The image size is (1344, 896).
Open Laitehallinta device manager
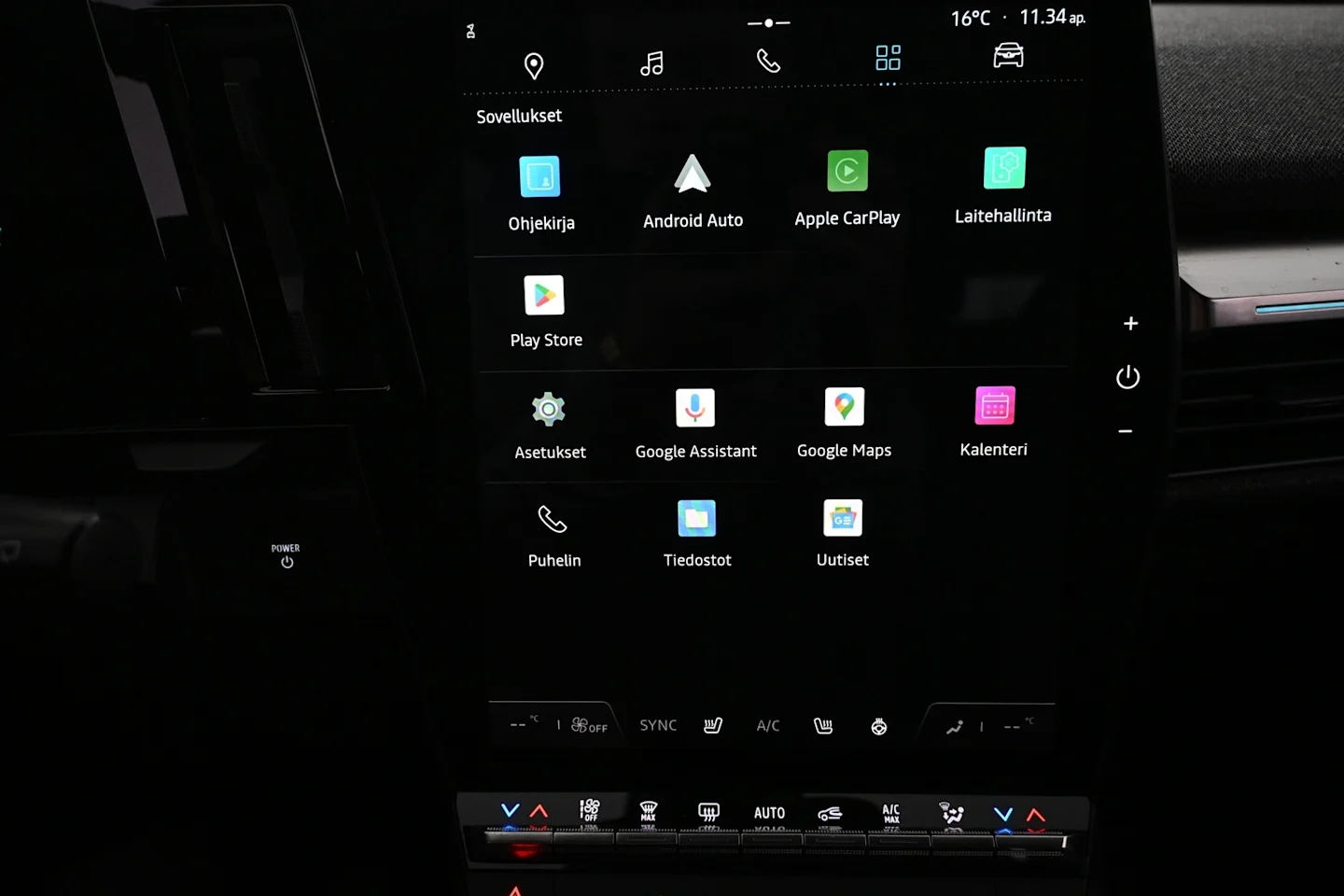1003,186
